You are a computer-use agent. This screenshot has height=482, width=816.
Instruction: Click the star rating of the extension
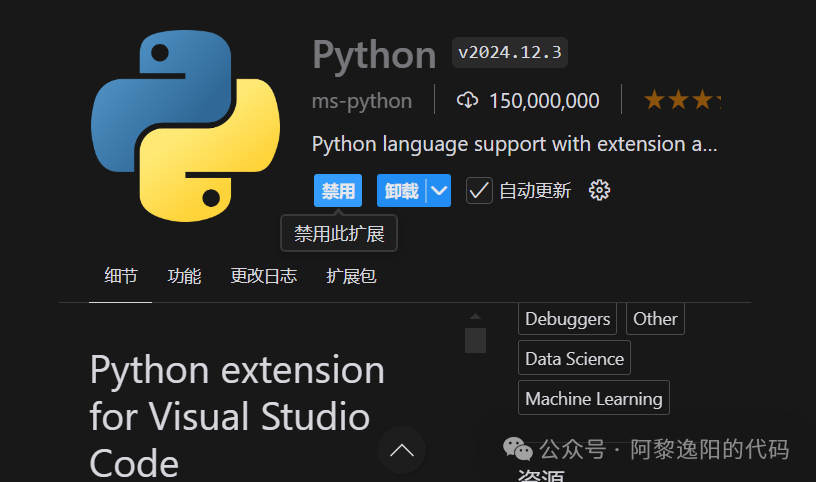coord(682,100)
